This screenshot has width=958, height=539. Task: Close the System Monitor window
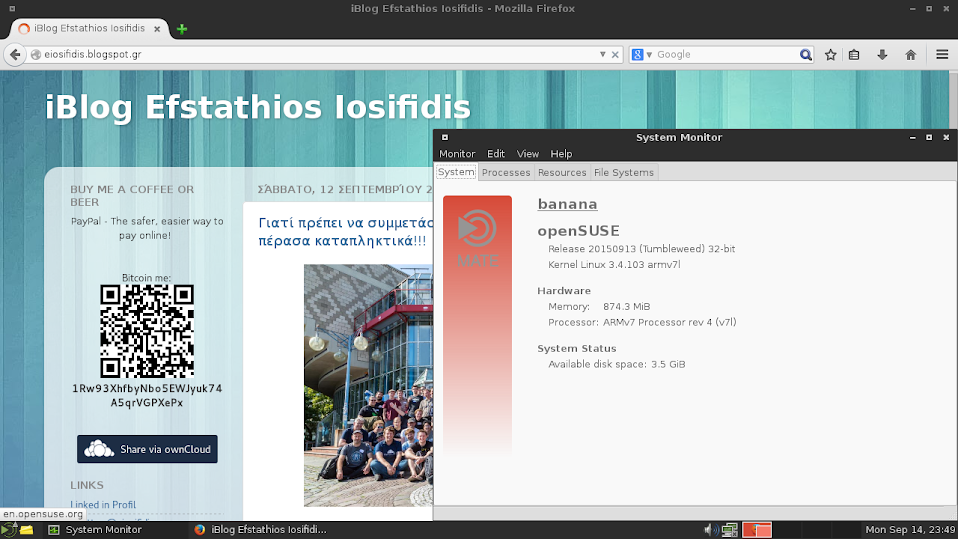946,138
